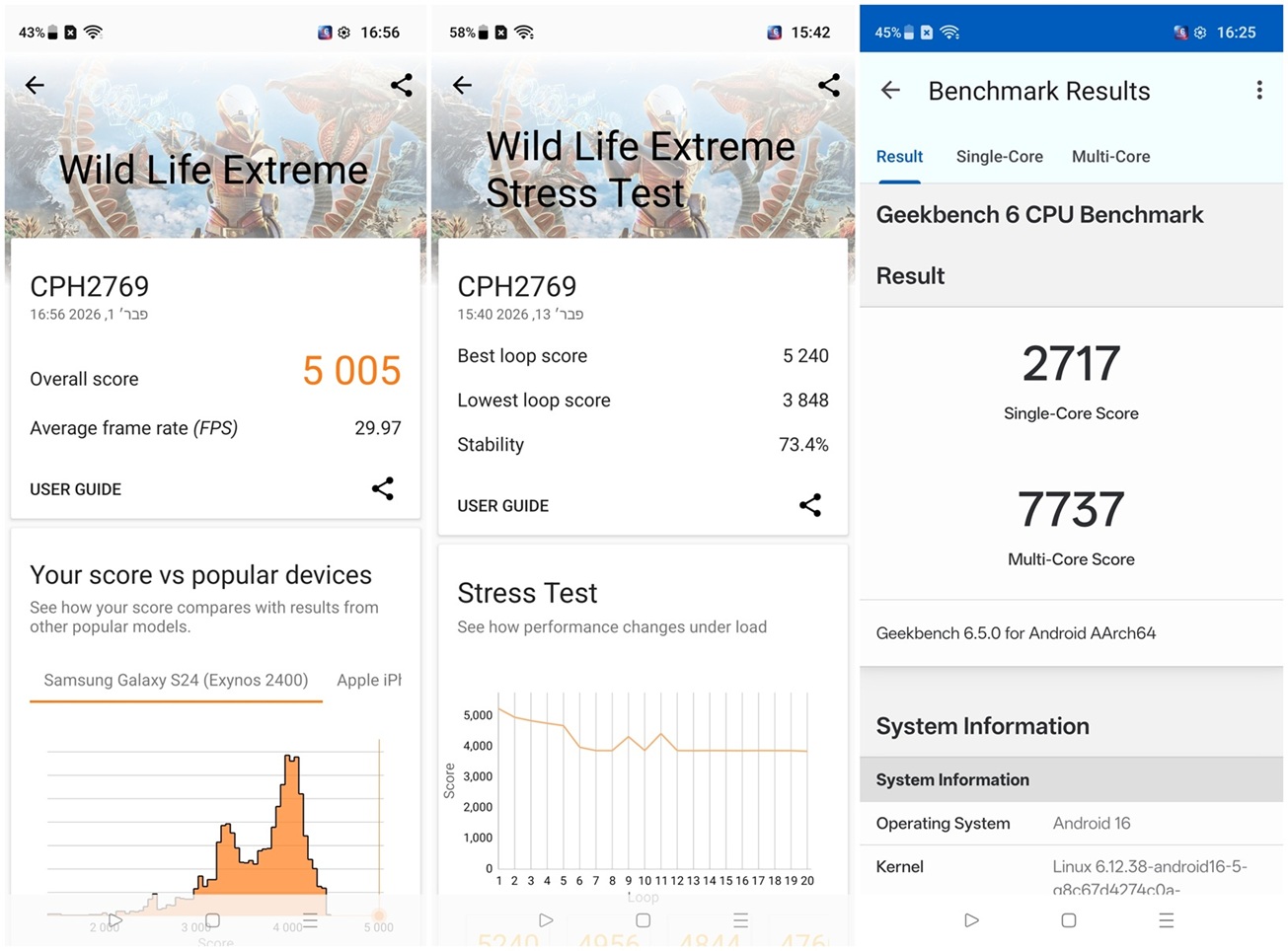Viewport: 1288px width, 951px height.
Task: Switch to the Single-Core tab
Action: (x=999, y=157)
